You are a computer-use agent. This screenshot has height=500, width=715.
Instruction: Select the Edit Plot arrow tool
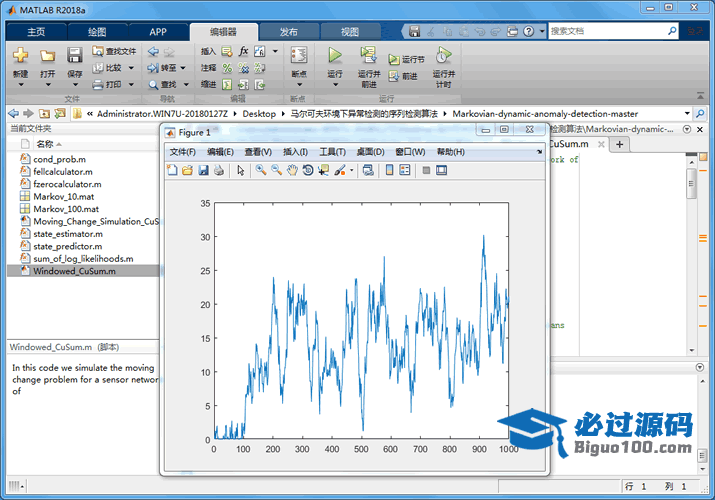coord(240,171)
